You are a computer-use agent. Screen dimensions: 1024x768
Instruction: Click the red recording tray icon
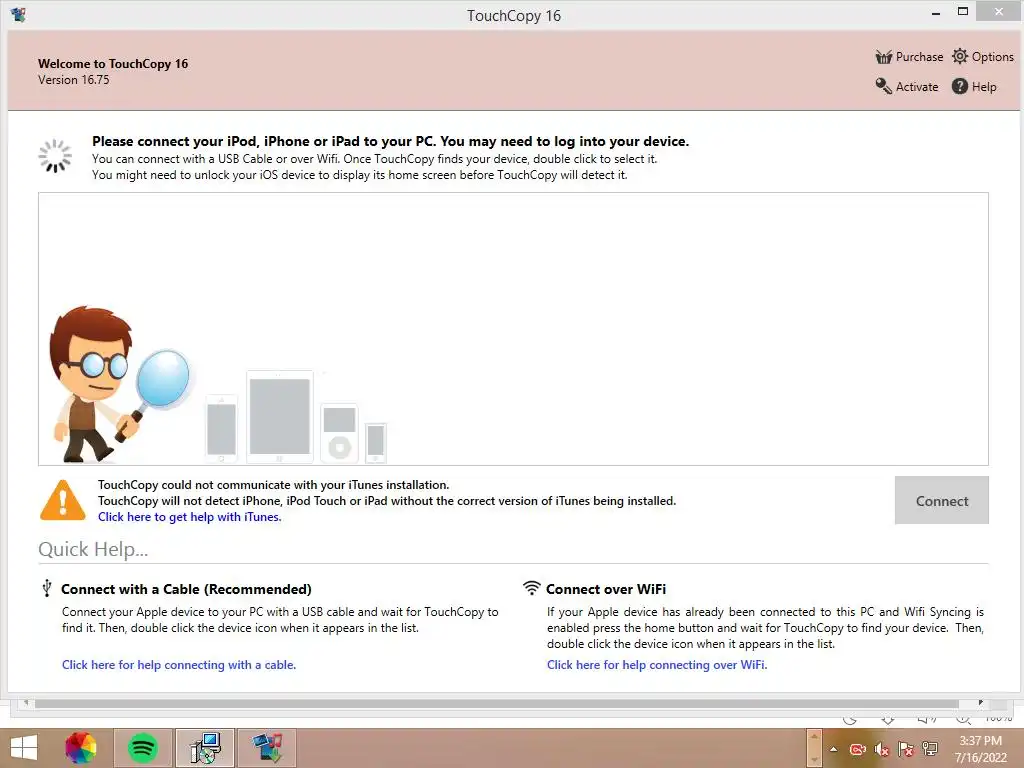click(857, 749)
